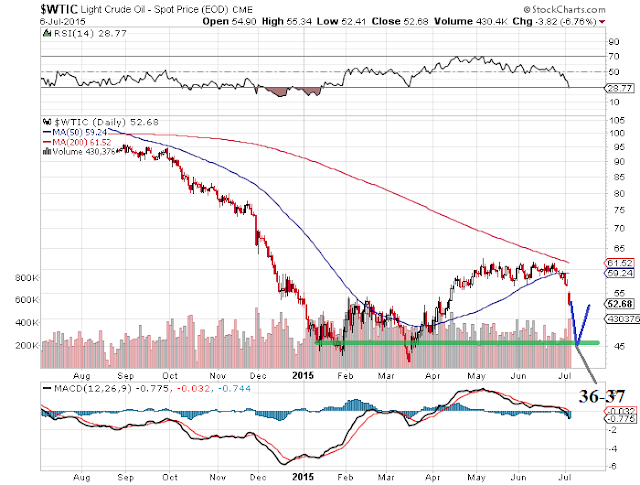Click the MACD(12,26,9) indicator label
Viewport: 640px width, 485px height.
coord(93,389)
